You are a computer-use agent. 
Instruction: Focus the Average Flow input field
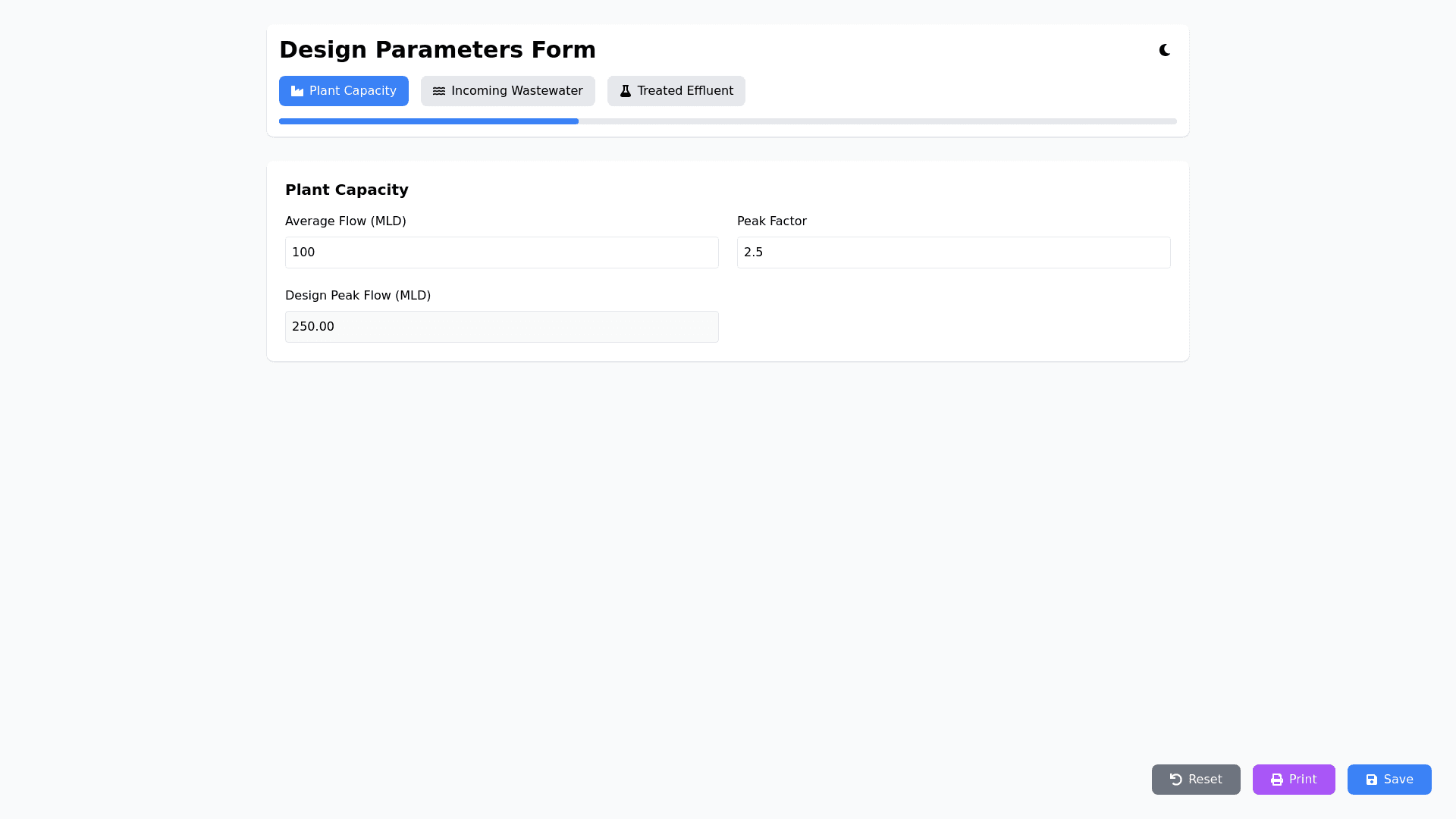pos(501,253)
